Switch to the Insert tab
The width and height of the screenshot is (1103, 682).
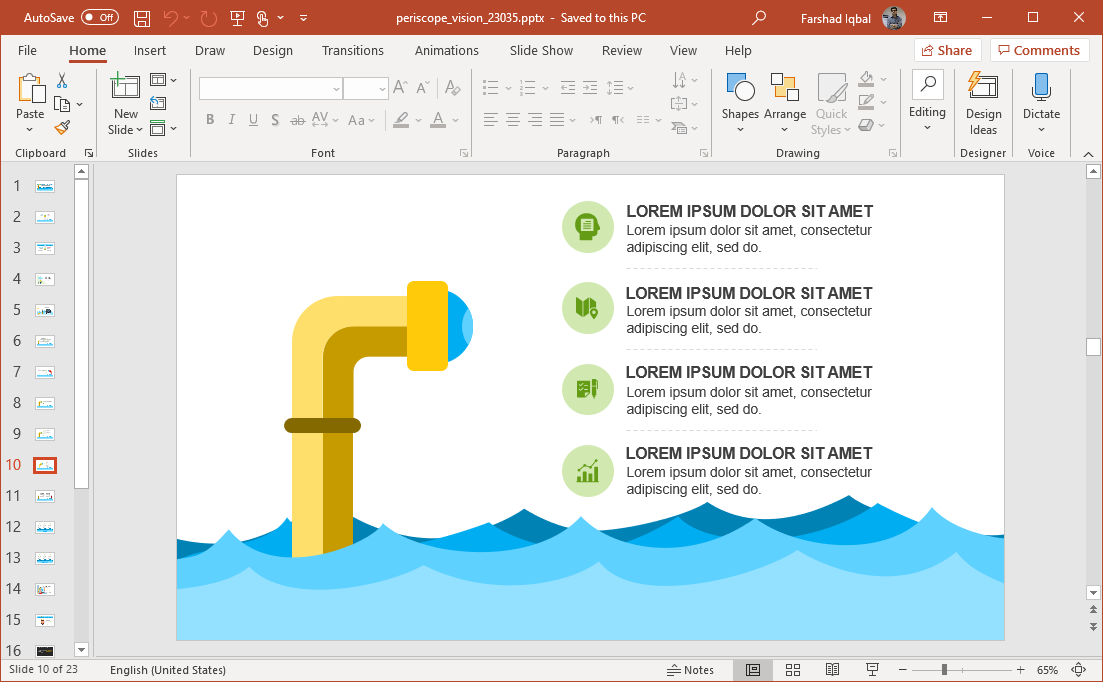(x=150, y=51)
